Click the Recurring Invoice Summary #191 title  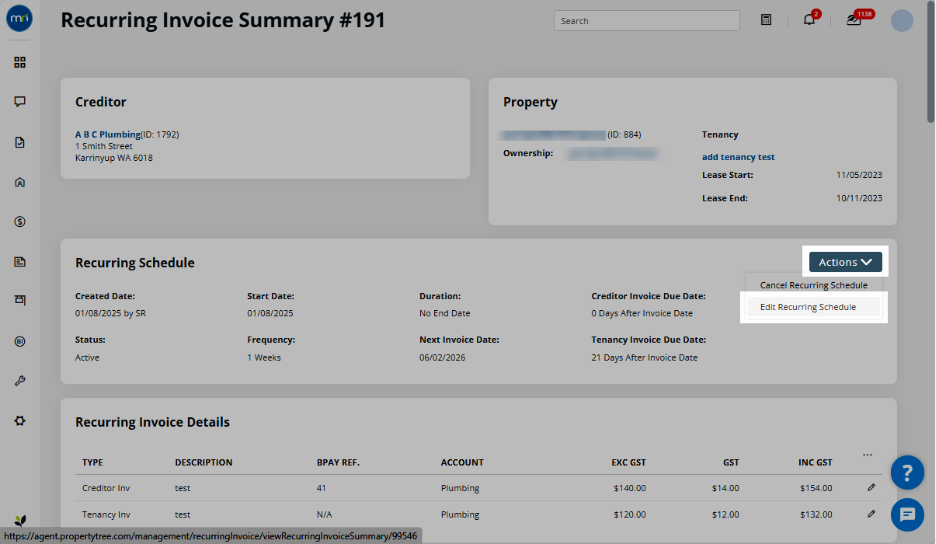click(x=223, y=20)
